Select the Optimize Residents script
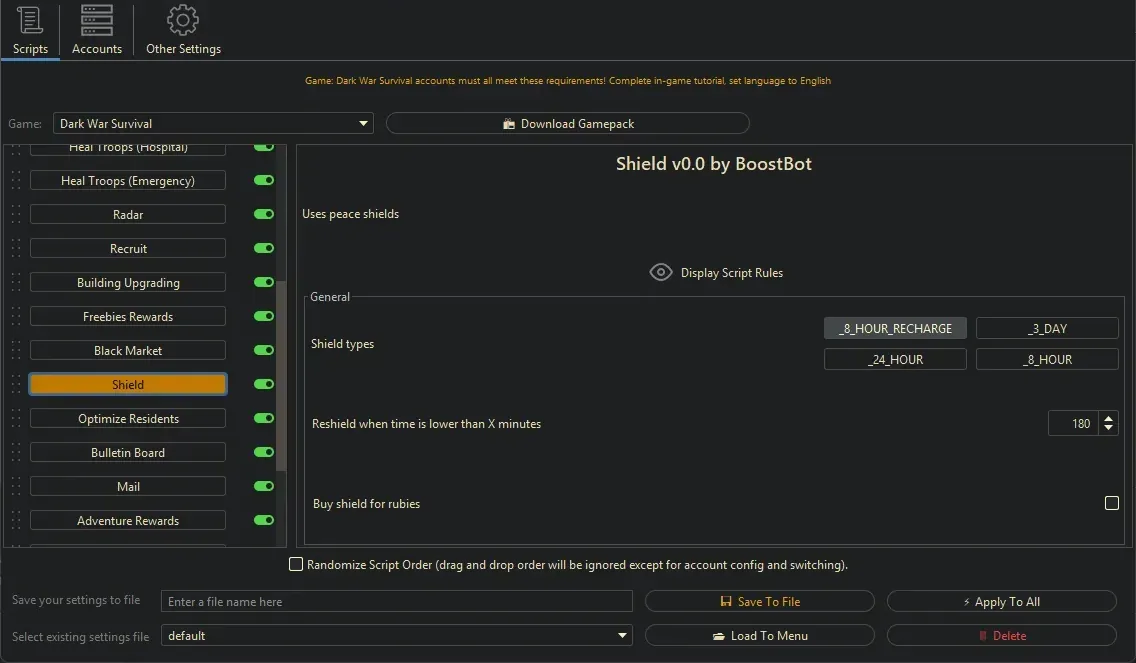The height and width of the screenshot is (663, 1136). [128, 419]
